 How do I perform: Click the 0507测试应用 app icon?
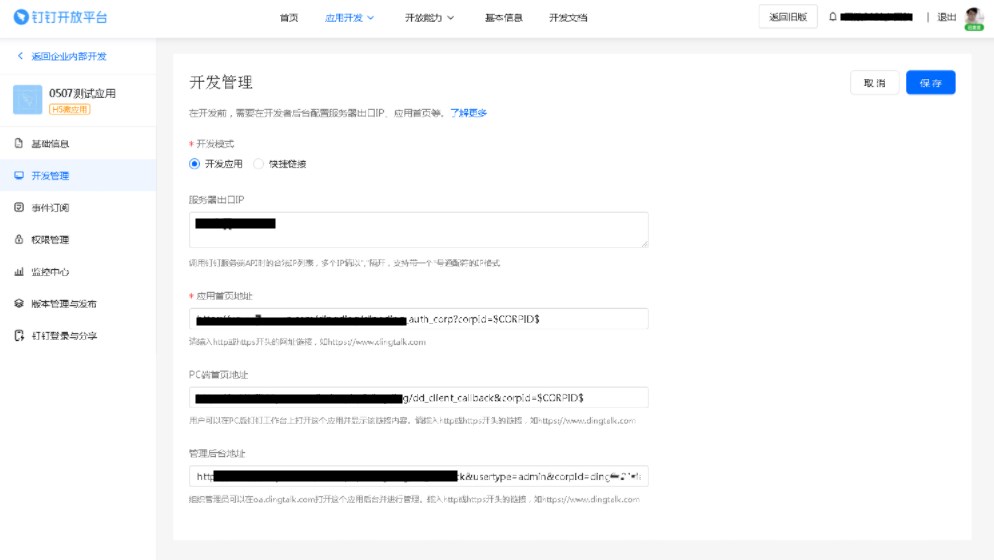pyautogui.click(x=28, y=99)
